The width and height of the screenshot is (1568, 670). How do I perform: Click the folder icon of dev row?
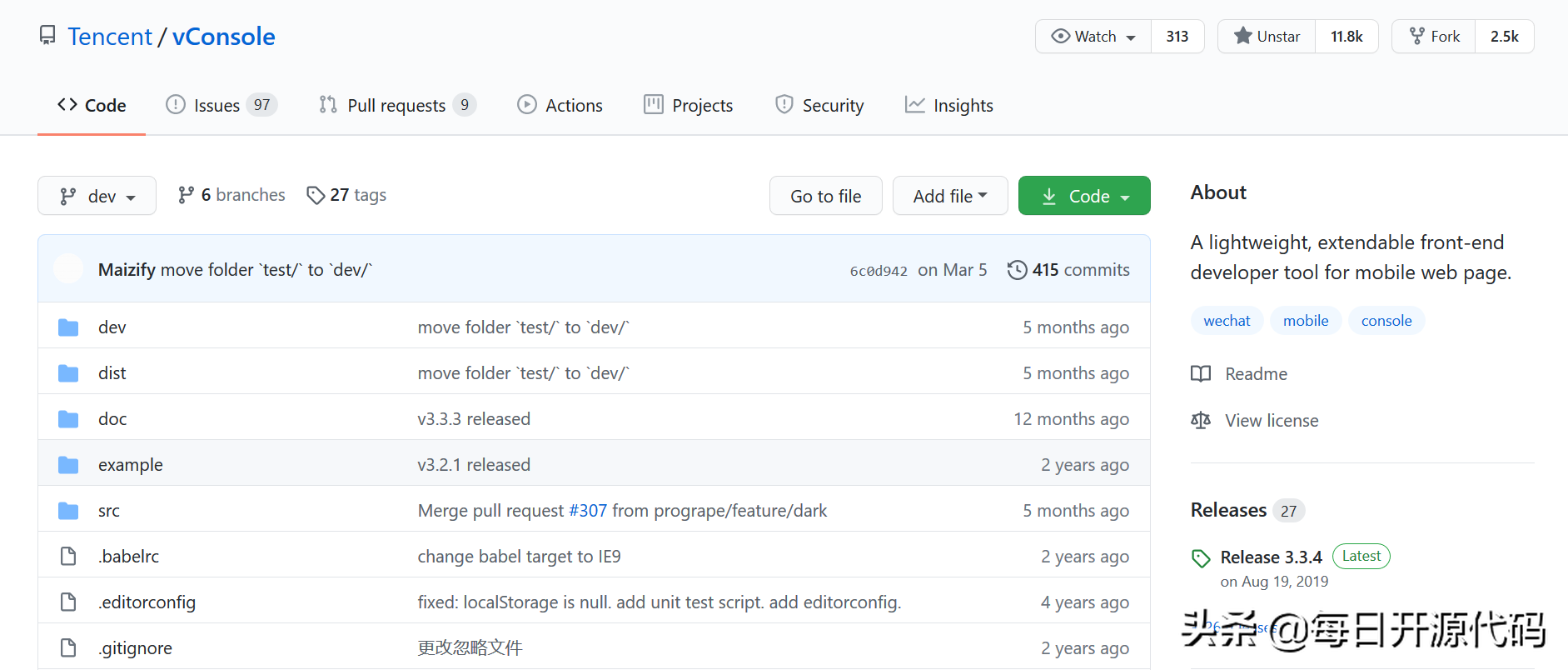click(x=68, y=327)
